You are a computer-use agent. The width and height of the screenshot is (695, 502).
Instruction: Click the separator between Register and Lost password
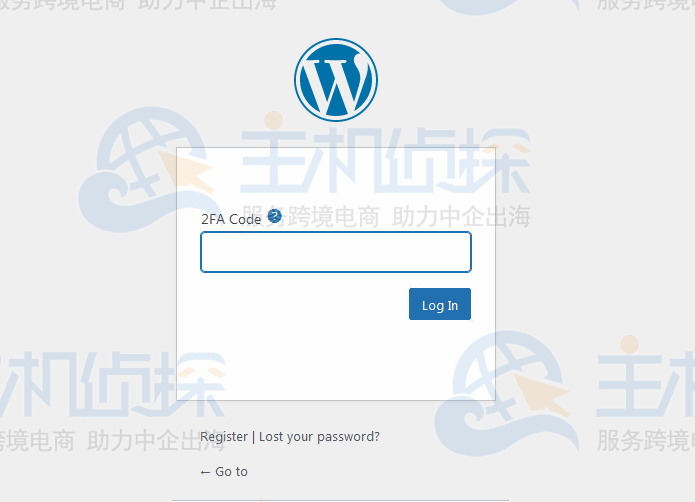pyautogui.click(x=254, y=437)
